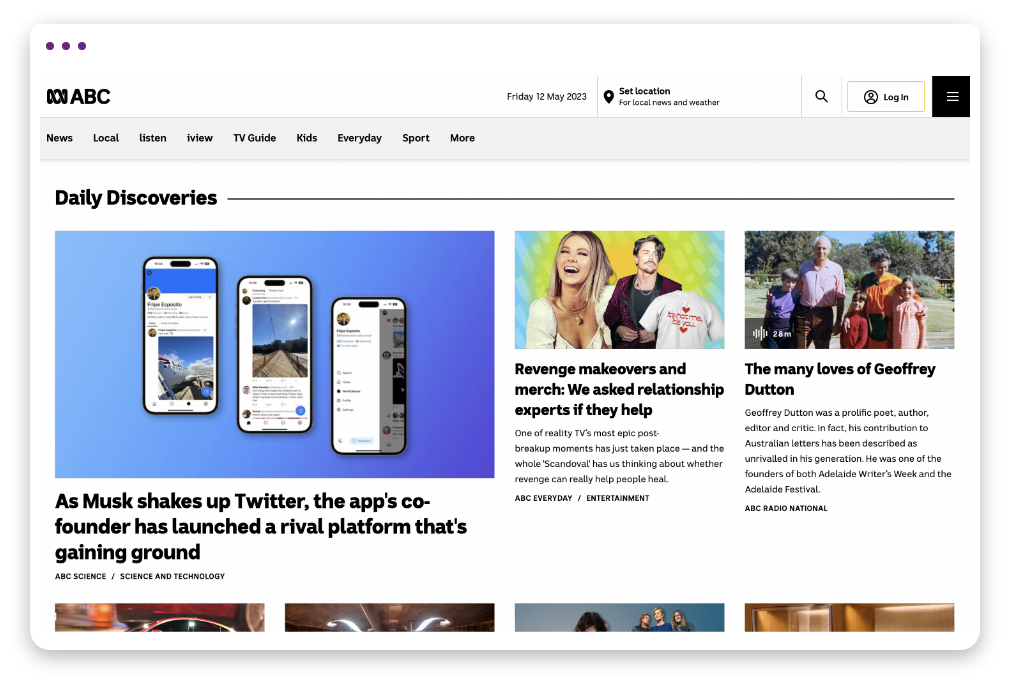Open the Revenge makeovers and merch headline
Image resolution: width=1010 pixels, height=686 pixels.
click(619, 390)
